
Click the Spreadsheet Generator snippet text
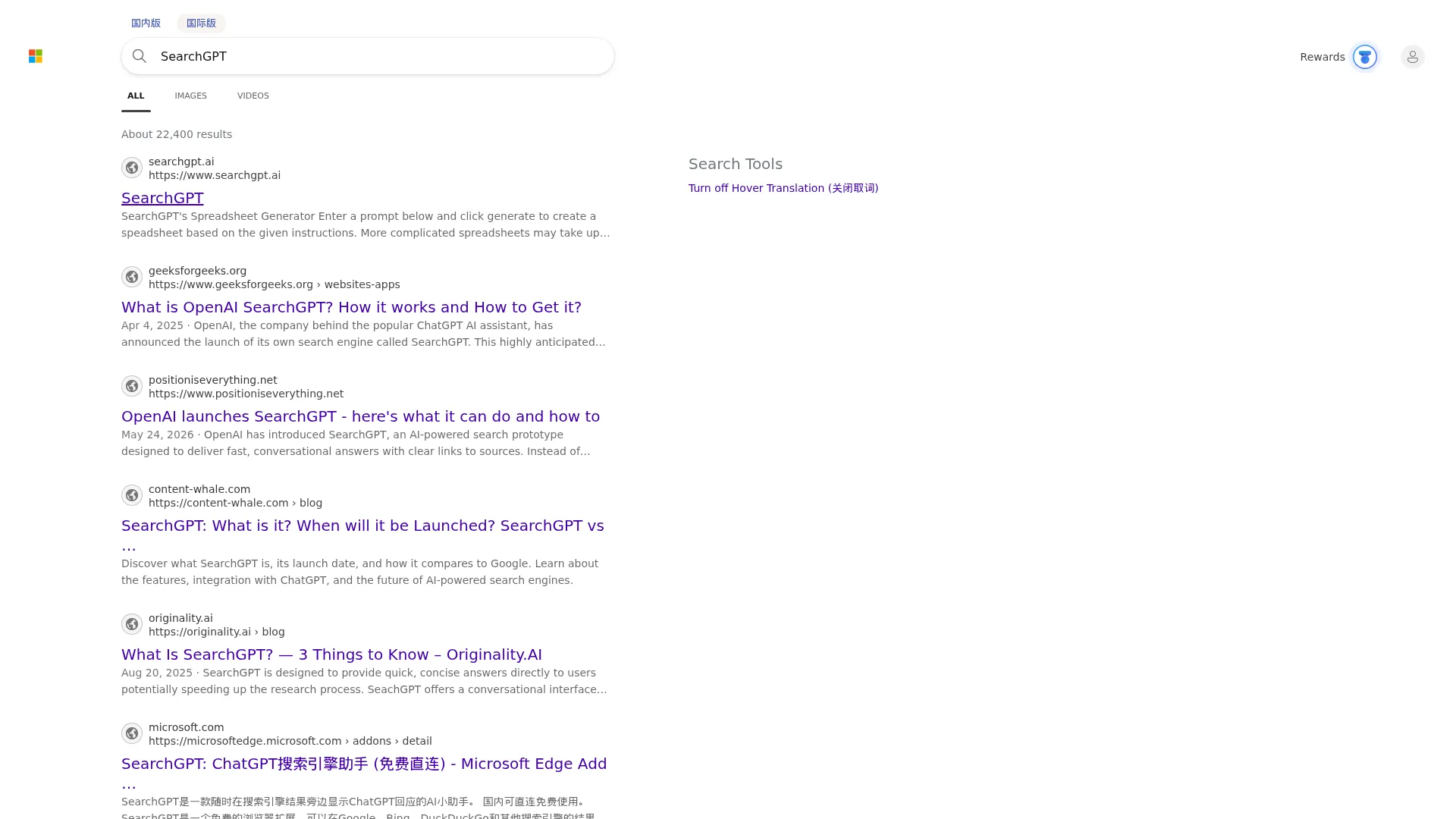[366, 224]
